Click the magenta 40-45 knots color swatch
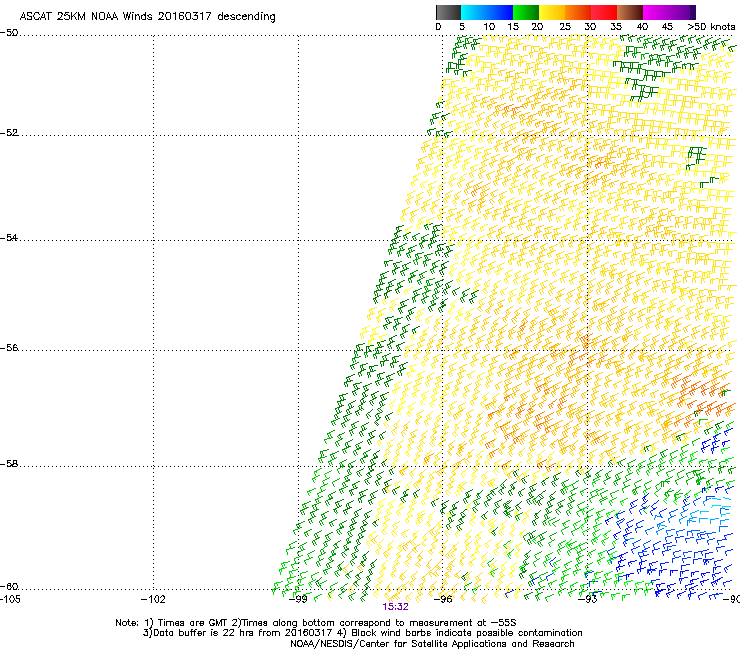 pos(656,12)
